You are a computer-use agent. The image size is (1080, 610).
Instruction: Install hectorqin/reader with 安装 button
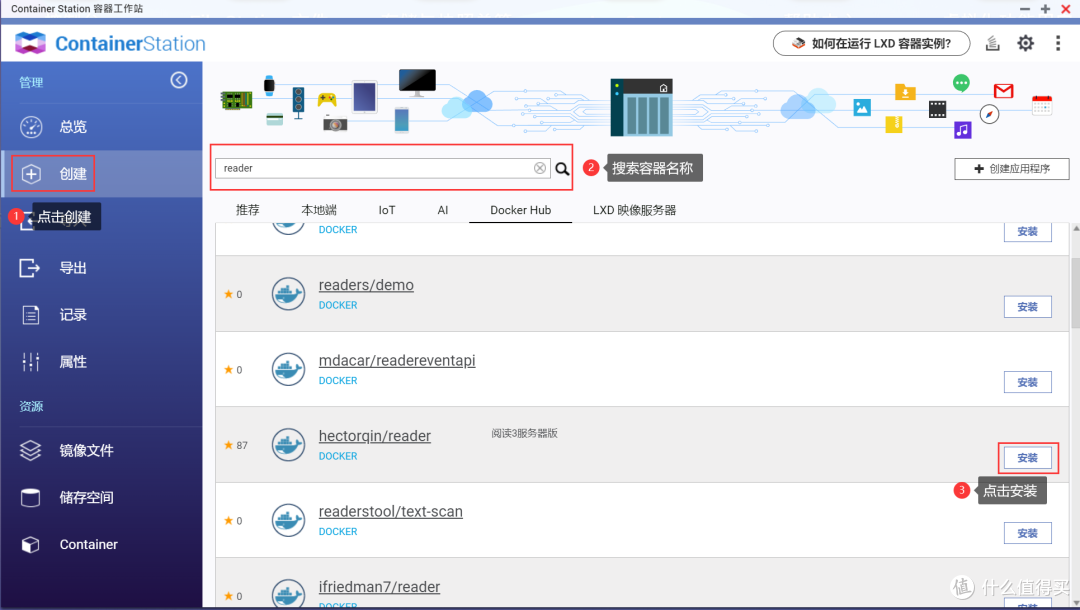tap(1028, 458)
